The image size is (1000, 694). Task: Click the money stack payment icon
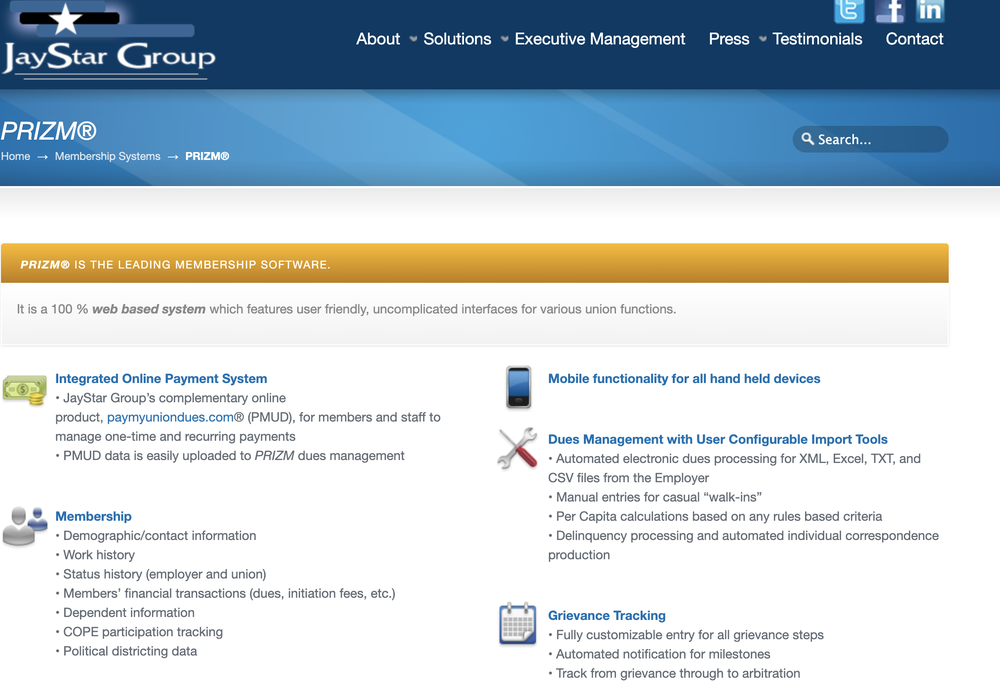24,390
